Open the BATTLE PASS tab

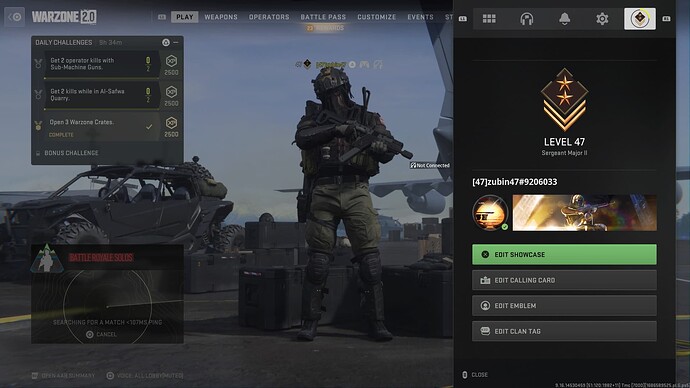pos(323,17)
